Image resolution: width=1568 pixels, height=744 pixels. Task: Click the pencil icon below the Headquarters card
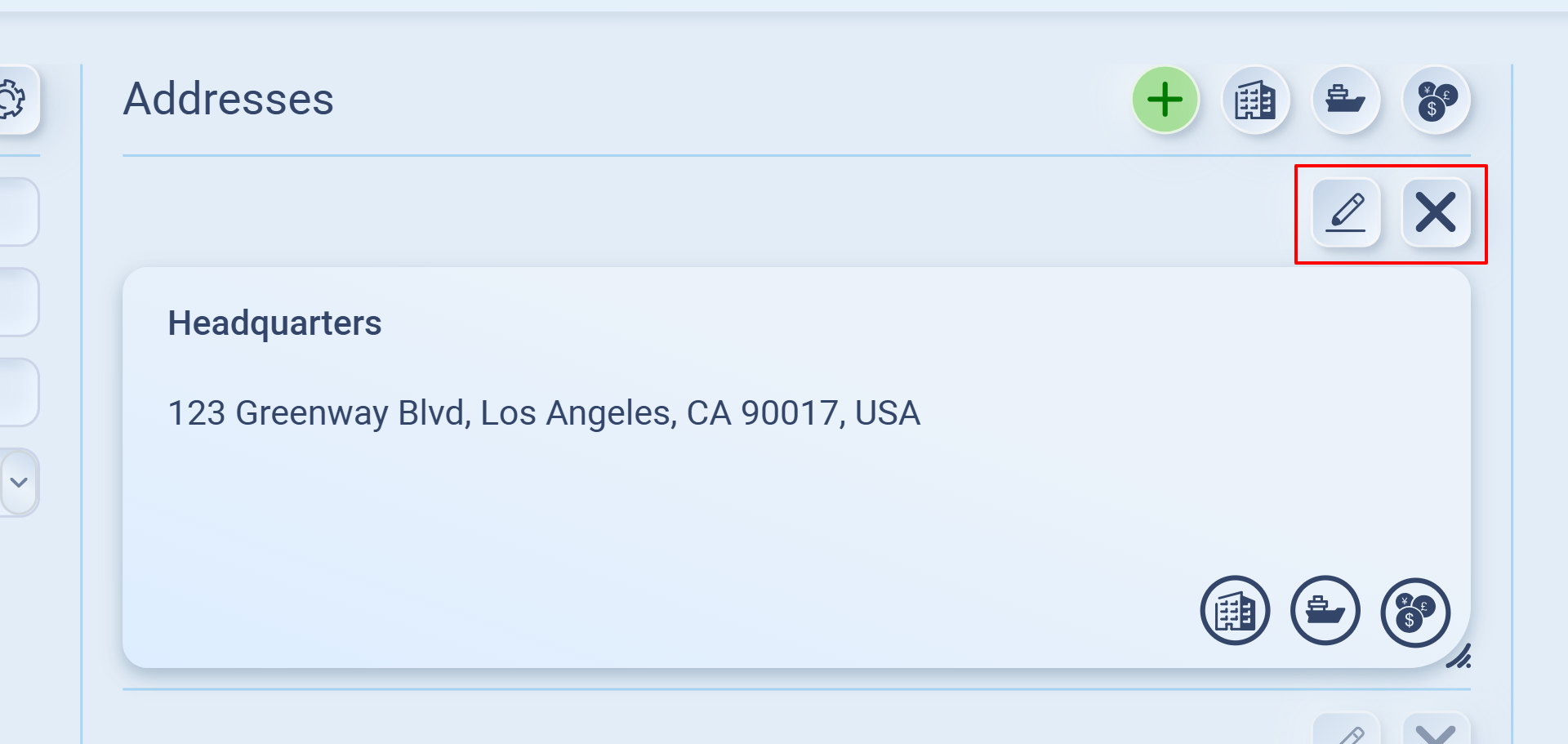(1346, 733)
